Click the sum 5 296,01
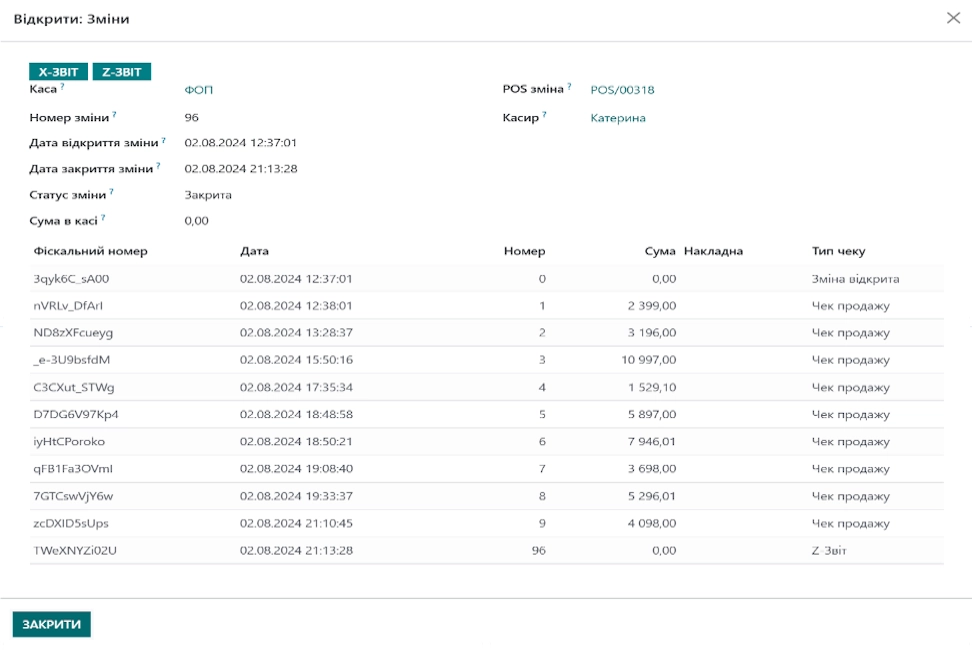This screenshot has width=972, height=650. 652,496
